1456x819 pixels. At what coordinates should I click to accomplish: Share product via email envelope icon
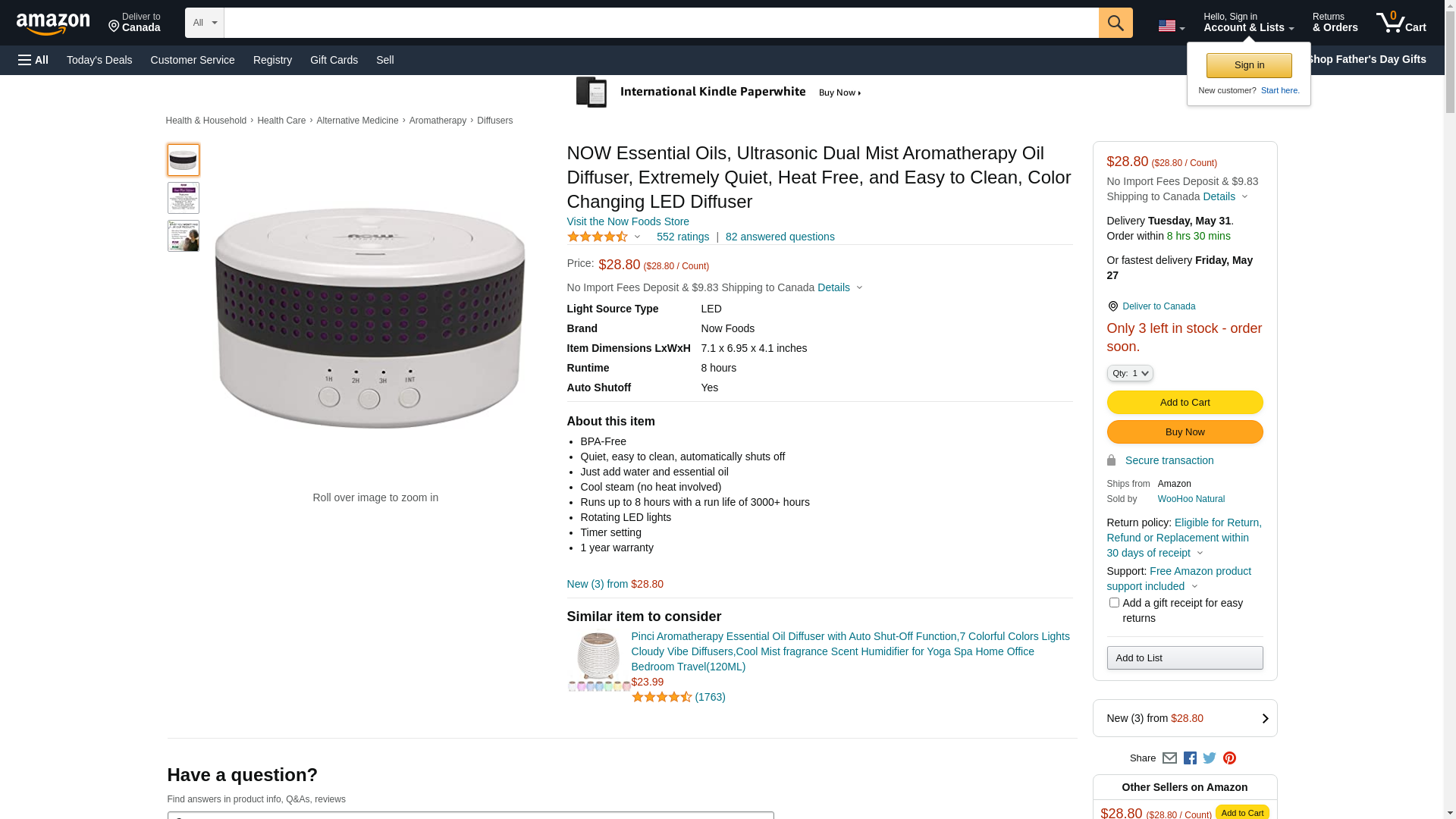1169,758
